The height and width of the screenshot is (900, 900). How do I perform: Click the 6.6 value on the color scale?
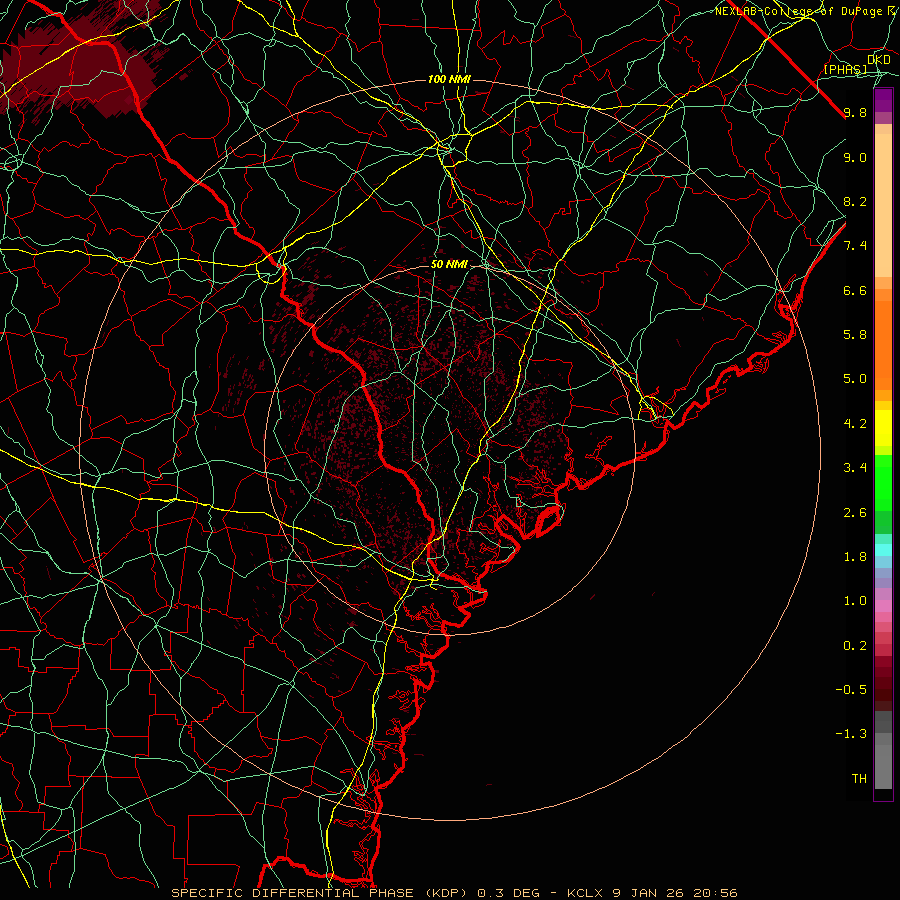855,290
